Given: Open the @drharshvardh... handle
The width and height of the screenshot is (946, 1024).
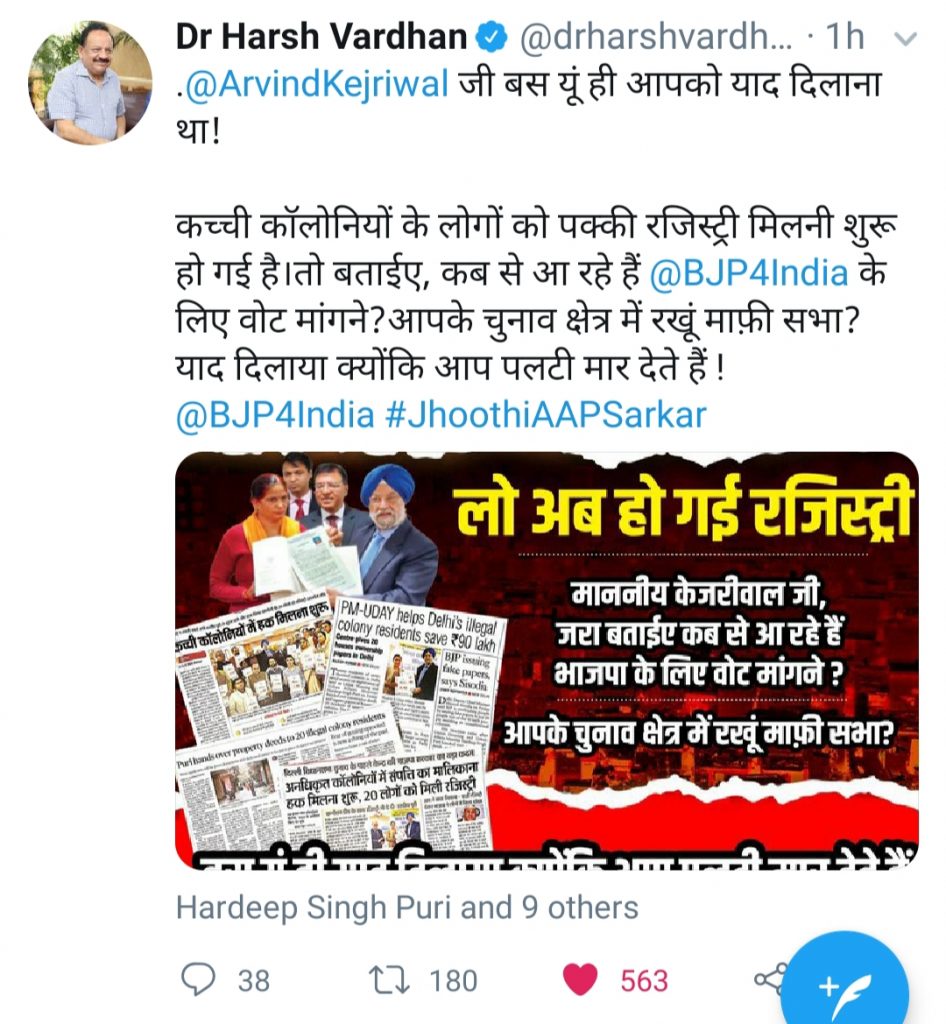Looking at the screenshot, I should [655, 37].
